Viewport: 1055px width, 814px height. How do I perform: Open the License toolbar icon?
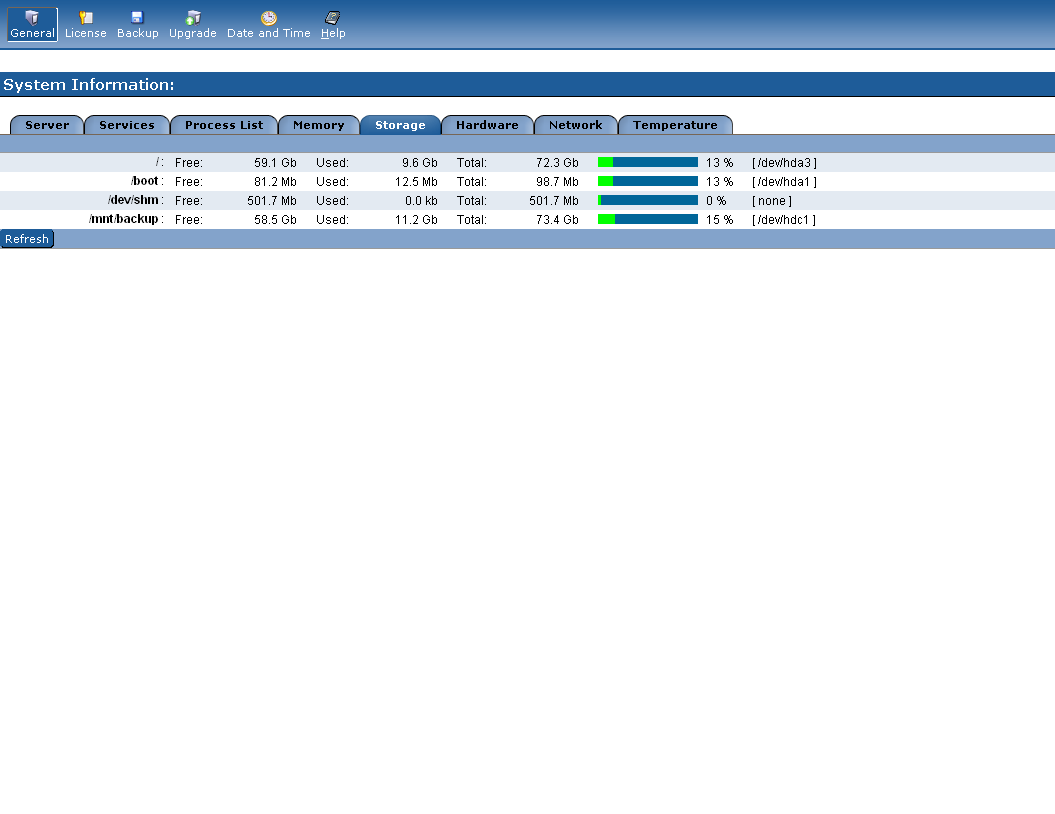pyautogui.click(x=85, y=25)
